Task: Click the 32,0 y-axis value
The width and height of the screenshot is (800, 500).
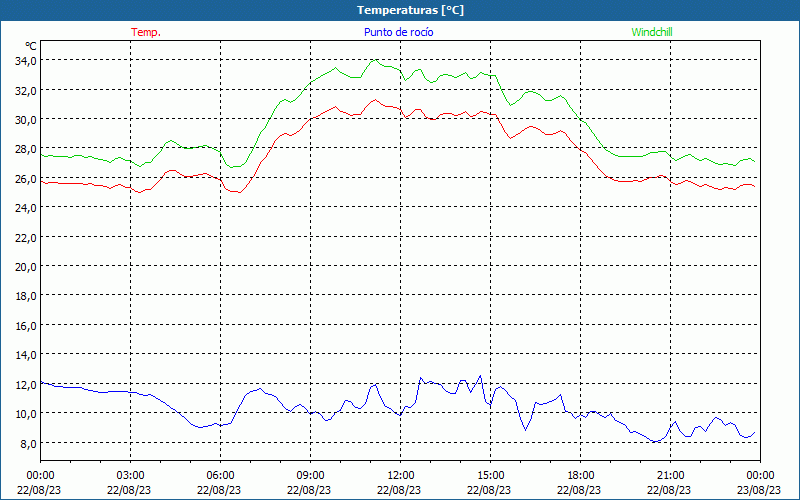Action: click(27, 90)
